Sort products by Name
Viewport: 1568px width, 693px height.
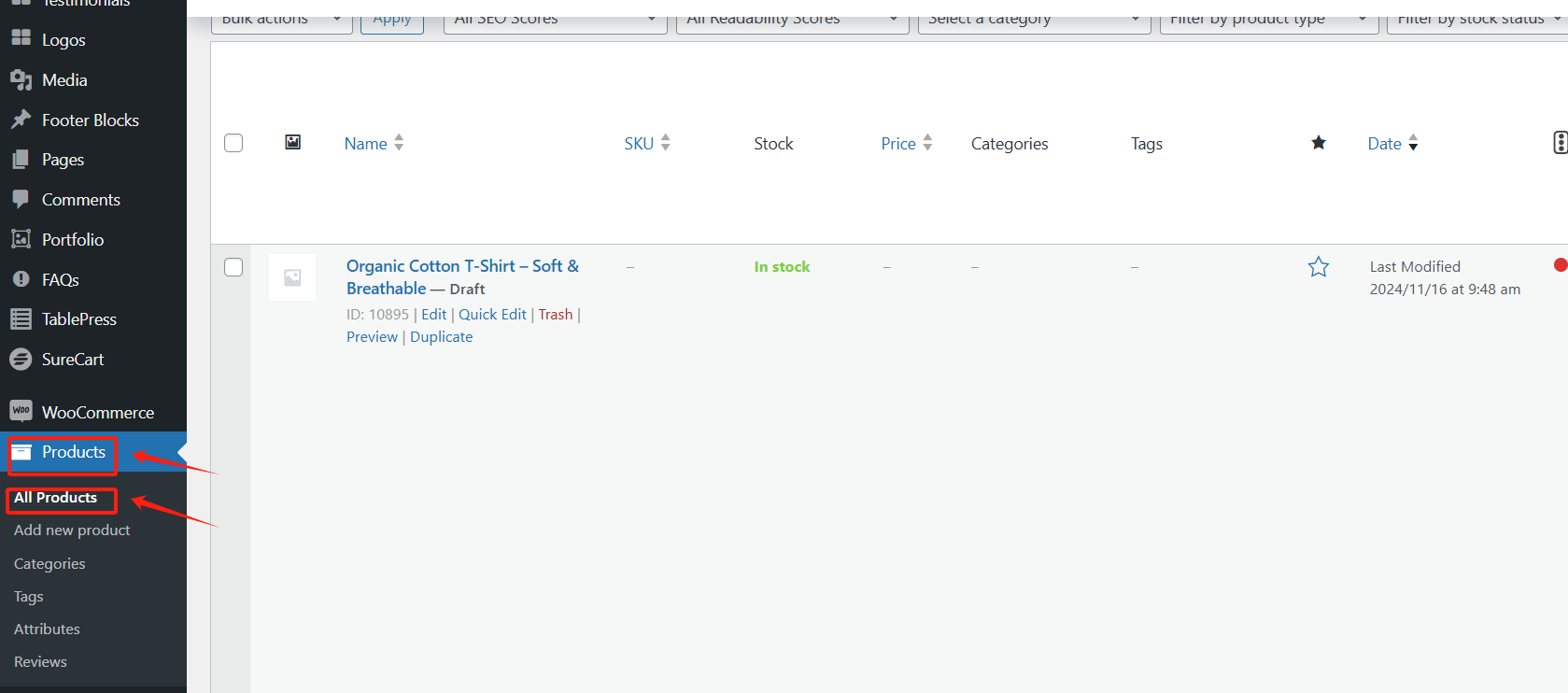[x=374, y=143]
